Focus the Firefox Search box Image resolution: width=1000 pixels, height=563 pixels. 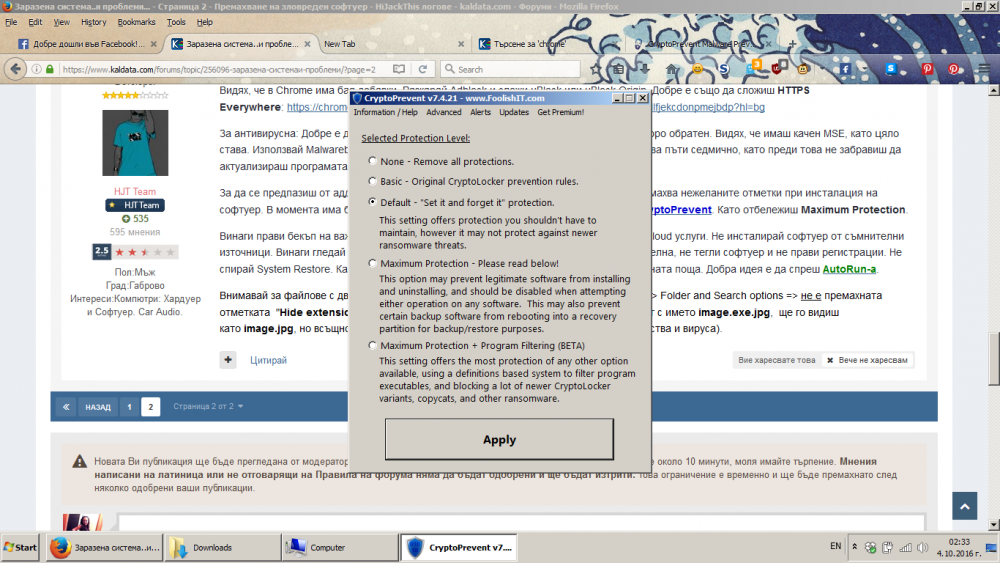coord(511,69)
